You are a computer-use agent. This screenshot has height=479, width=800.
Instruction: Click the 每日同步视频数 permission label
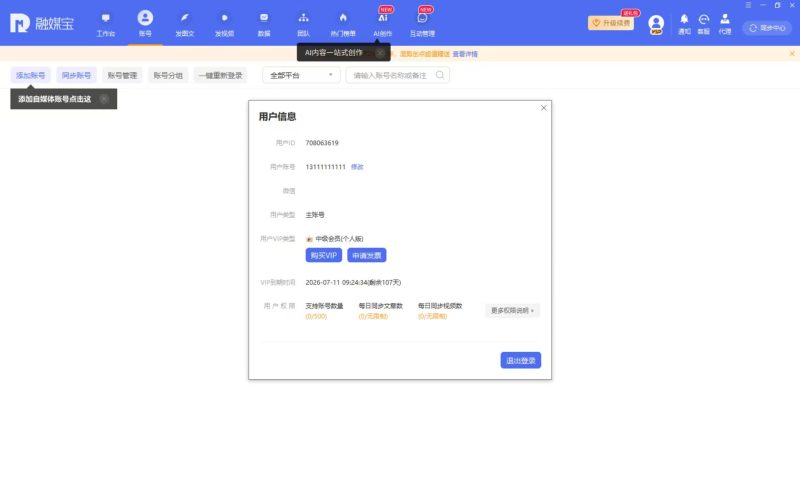point(440,306)
